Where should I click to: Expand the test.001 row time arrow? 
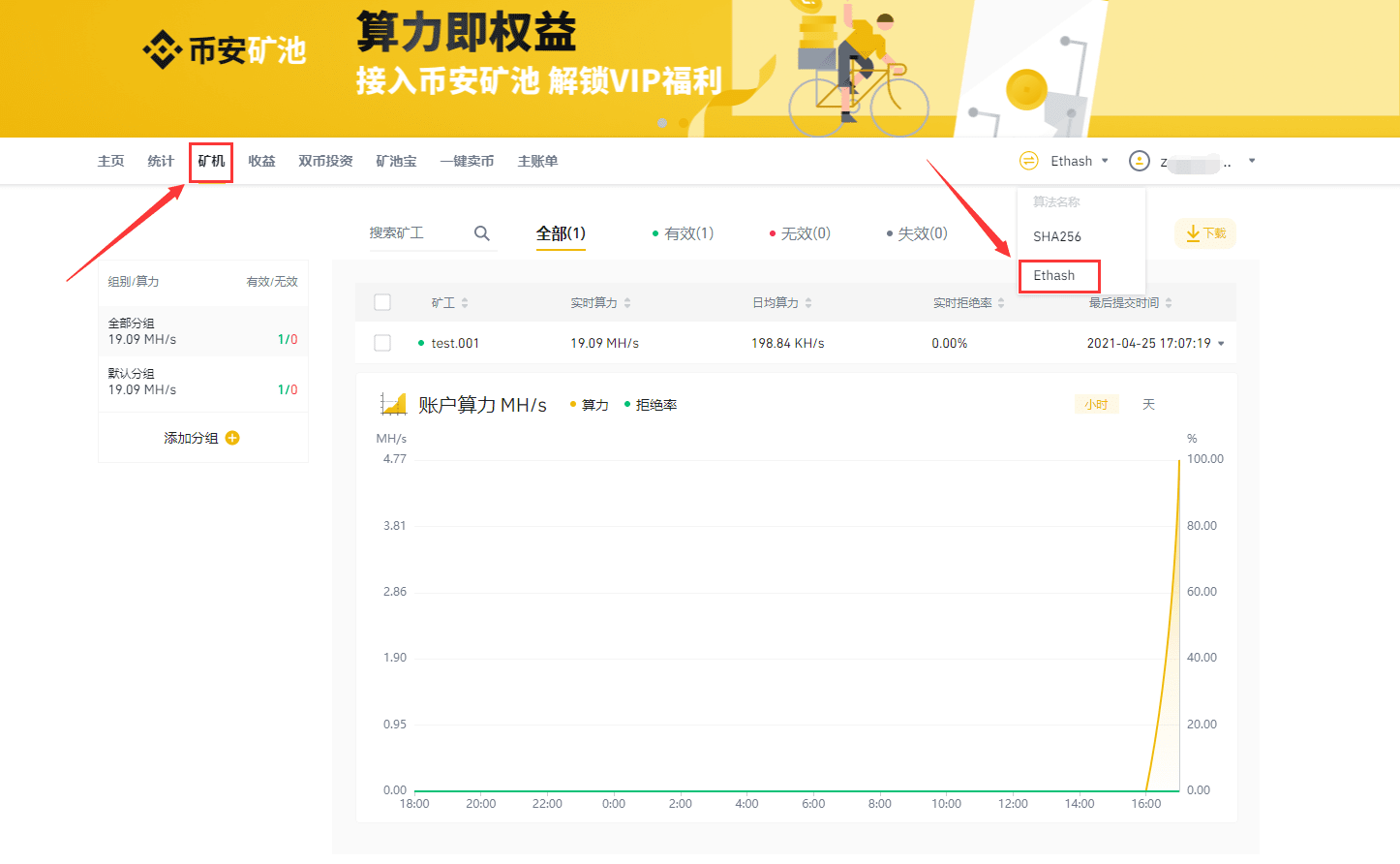point(1221,344)
